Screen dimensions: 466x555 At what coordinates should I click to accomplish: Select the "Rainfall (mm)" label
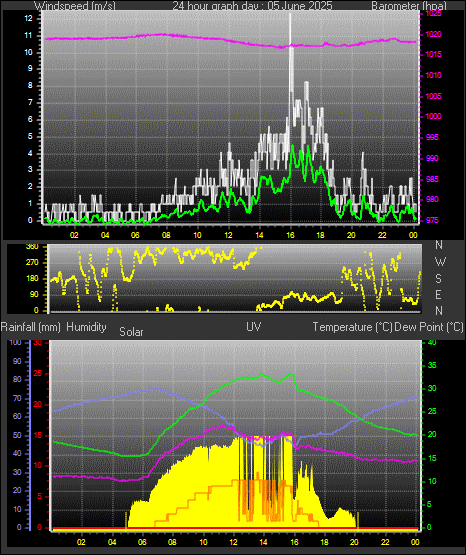(31, 327)
